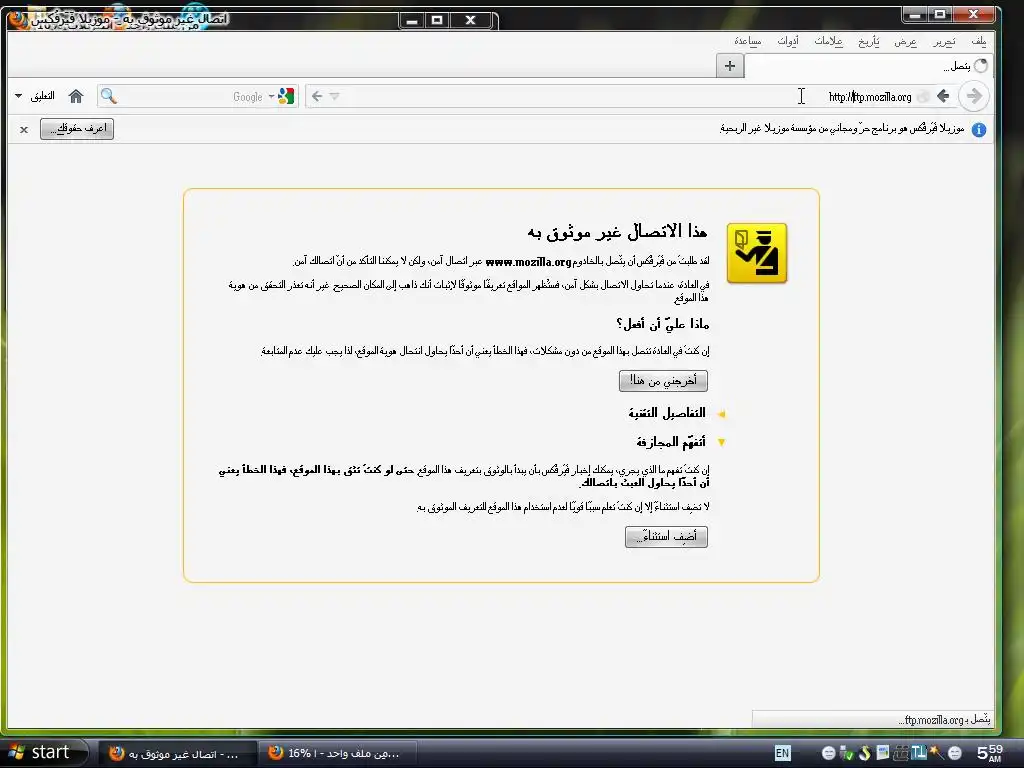Open the علامات (Bookmarks) menu
The image size is (1024, 768).
(x=828, y=41)
